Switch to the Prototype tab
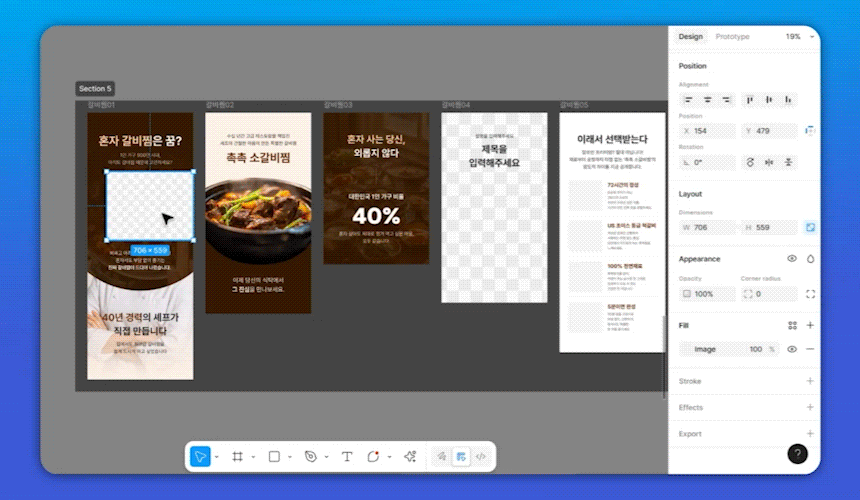Screen dimensions: 860x500 point(732,37)
